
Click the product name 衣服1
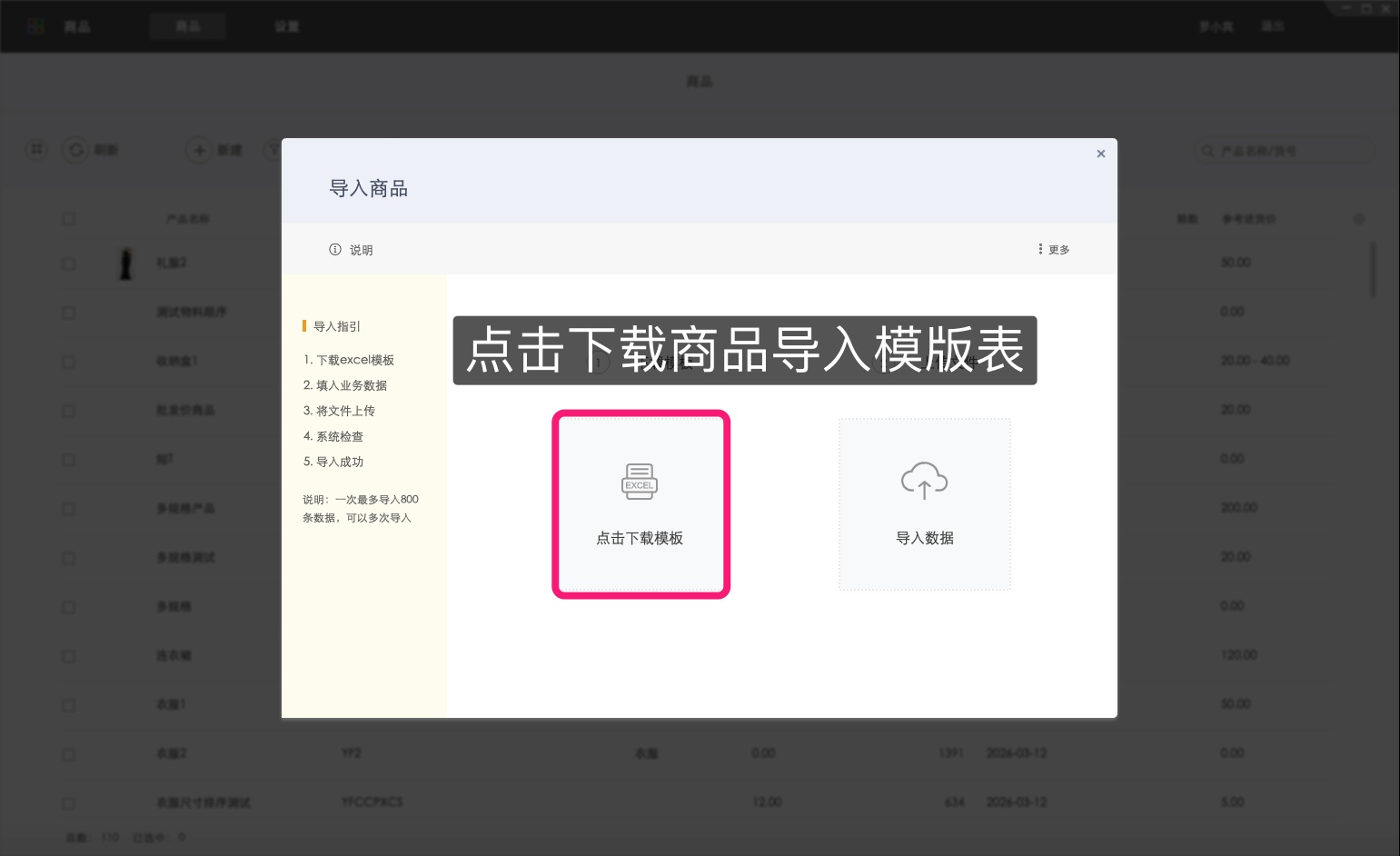[171, 705]
